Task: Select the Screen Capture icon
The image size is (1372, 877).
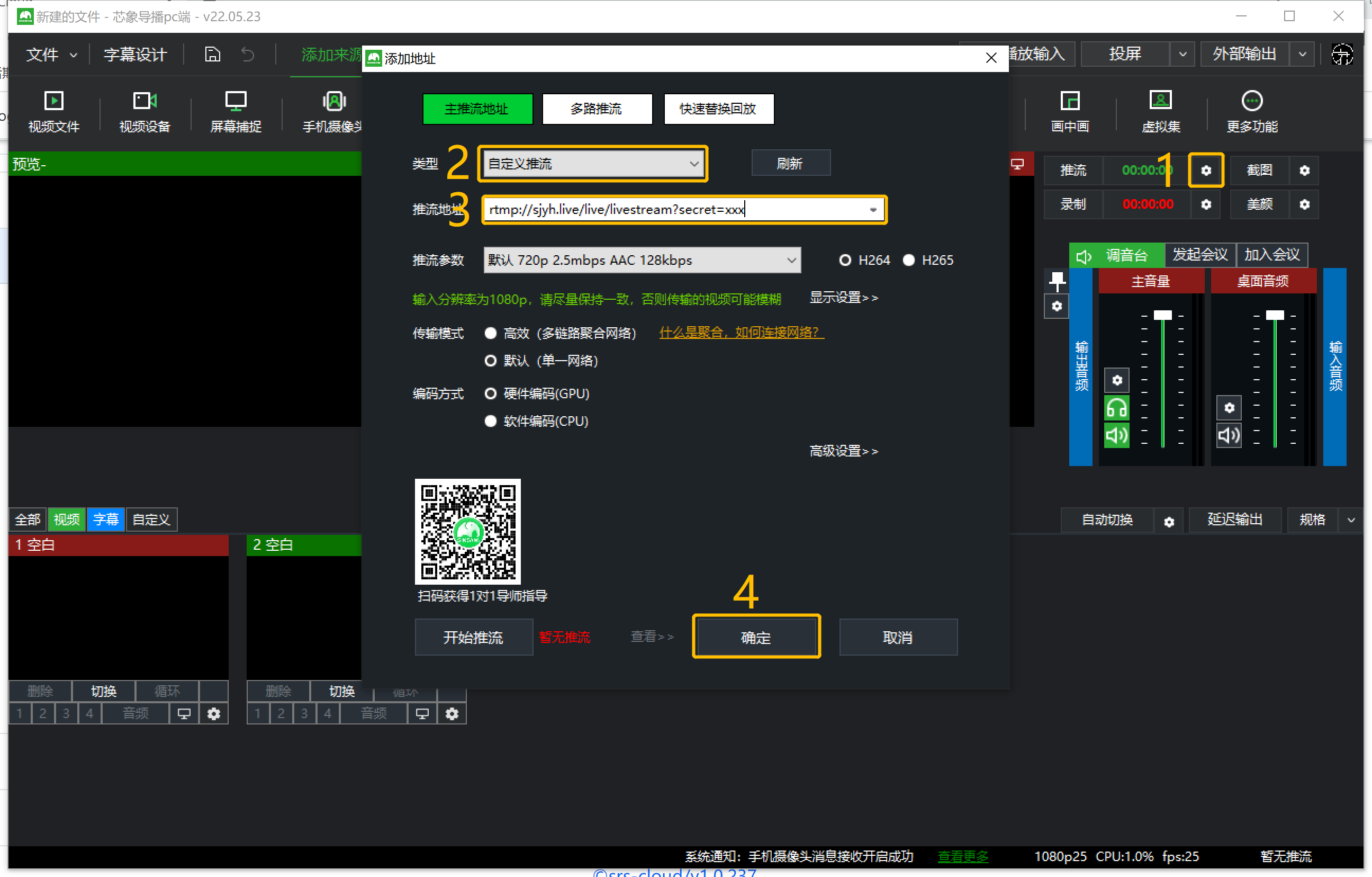Action: pos(236,102)
